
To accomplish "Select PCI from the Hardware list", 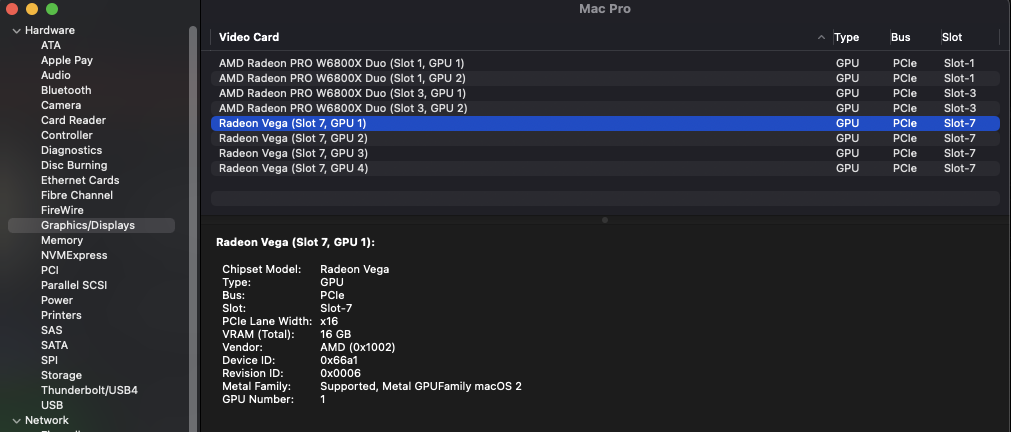I will click(50, 270).
